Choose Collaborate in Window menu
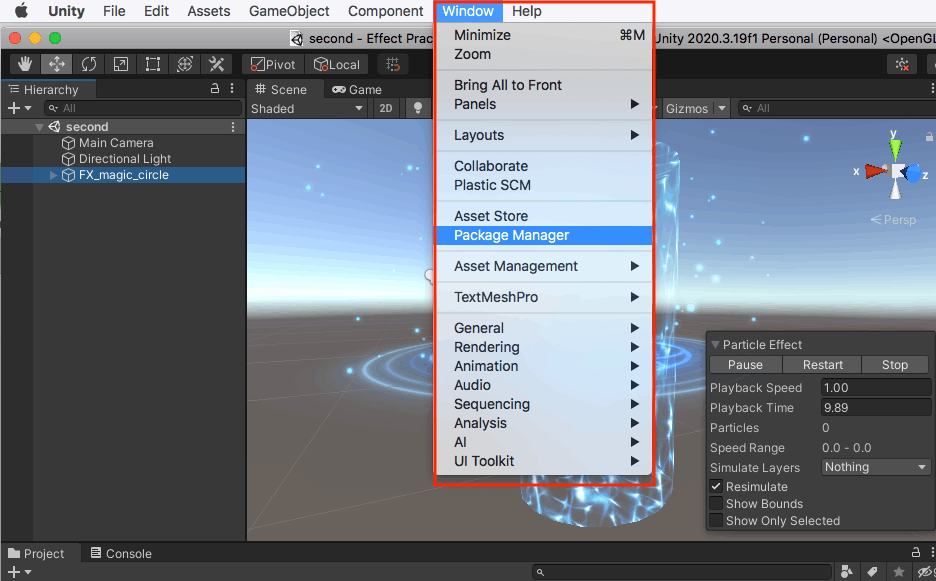Viewport: 936px width, 581px height. (x=544, y=166)
